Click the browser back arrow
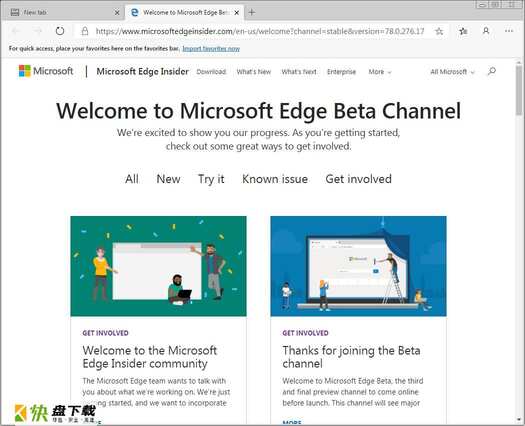The width and height of the screenshot is (525, 426). tap(16, 31)
